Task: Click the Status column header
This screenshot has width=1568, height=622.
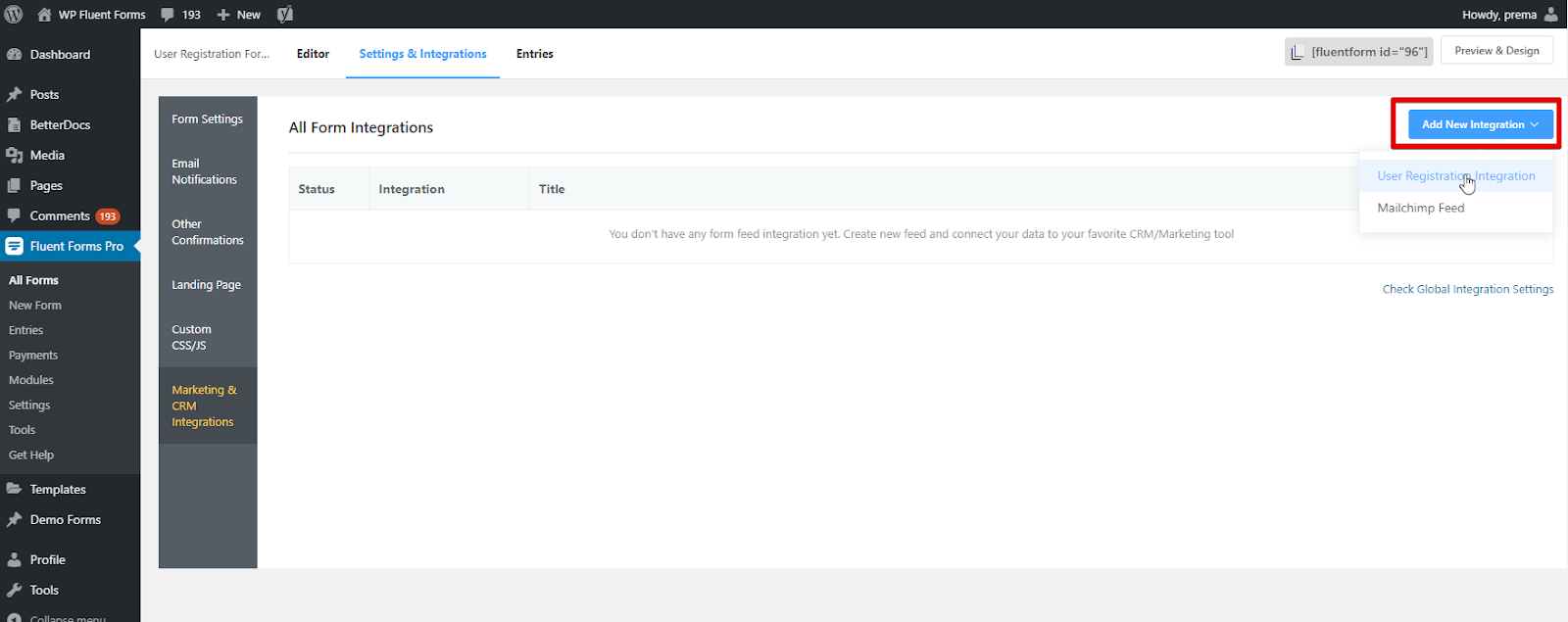Action: [x=317, y=189]
